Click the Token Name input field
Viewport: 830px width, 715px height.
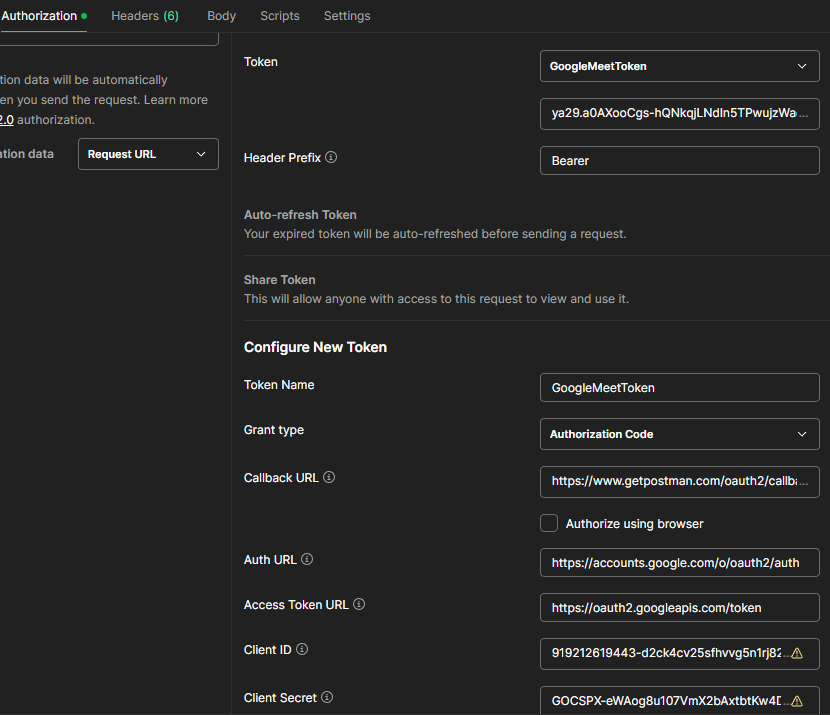coord(679,388)
